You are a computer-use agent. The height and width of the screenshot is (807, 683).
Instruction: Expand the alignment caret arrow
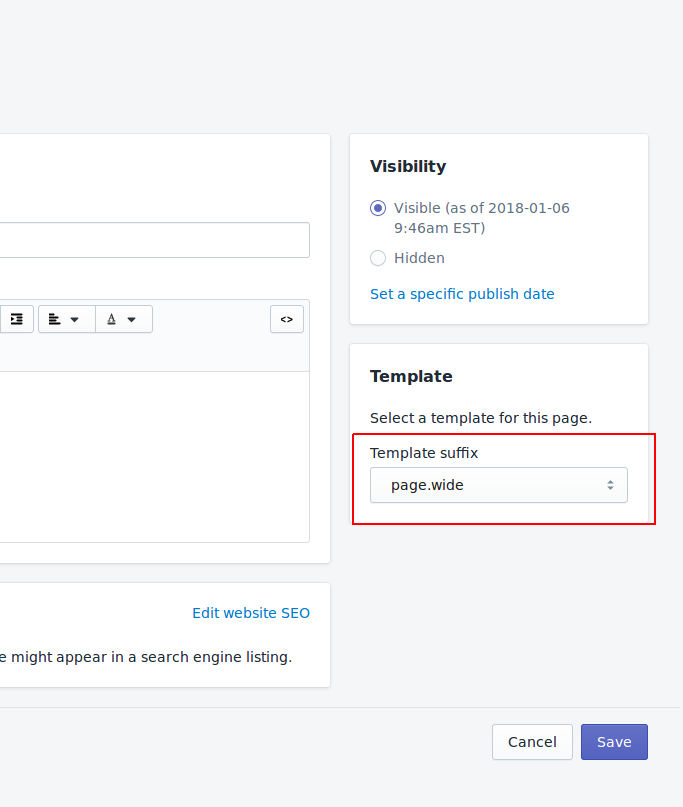75,320
